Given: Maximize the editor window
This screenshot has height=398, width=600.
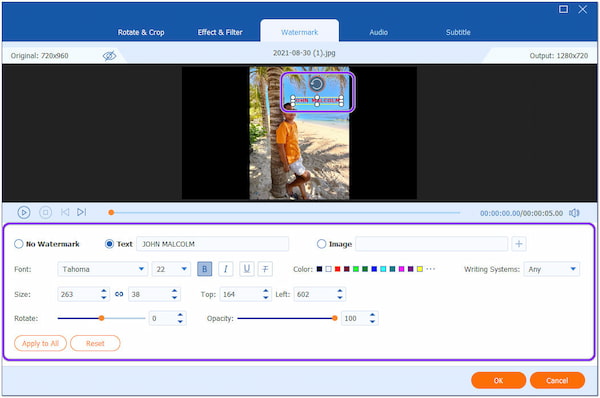Looking at the screenshot, I should 563,9.
